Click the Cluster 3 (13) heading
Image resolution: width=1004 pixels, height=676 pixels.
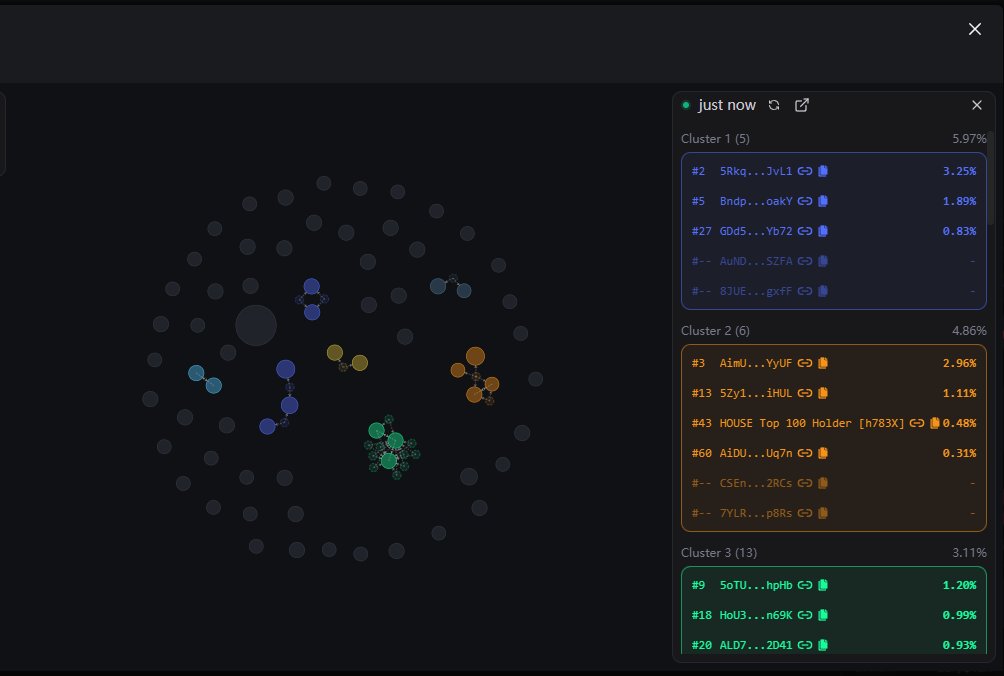click(718, 552)
